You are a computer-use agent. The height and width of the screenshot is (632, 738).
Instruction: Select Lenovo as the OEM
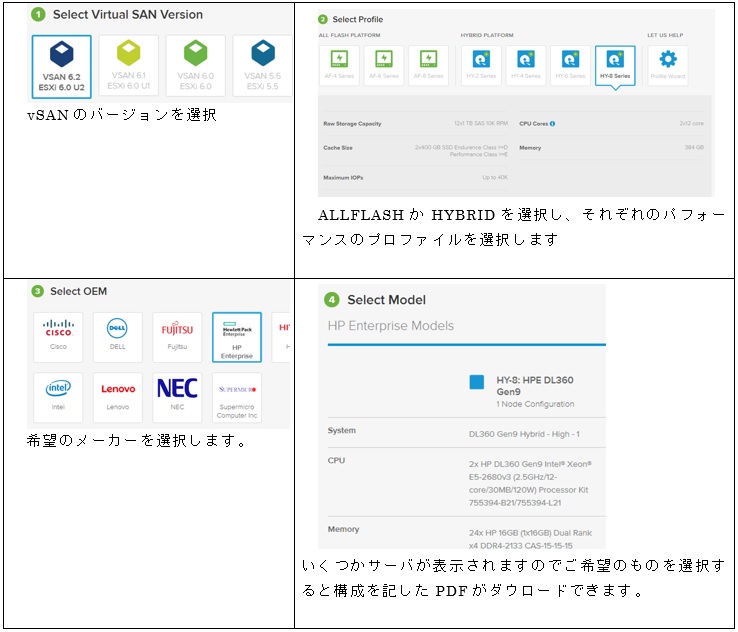tap(118, 397)
